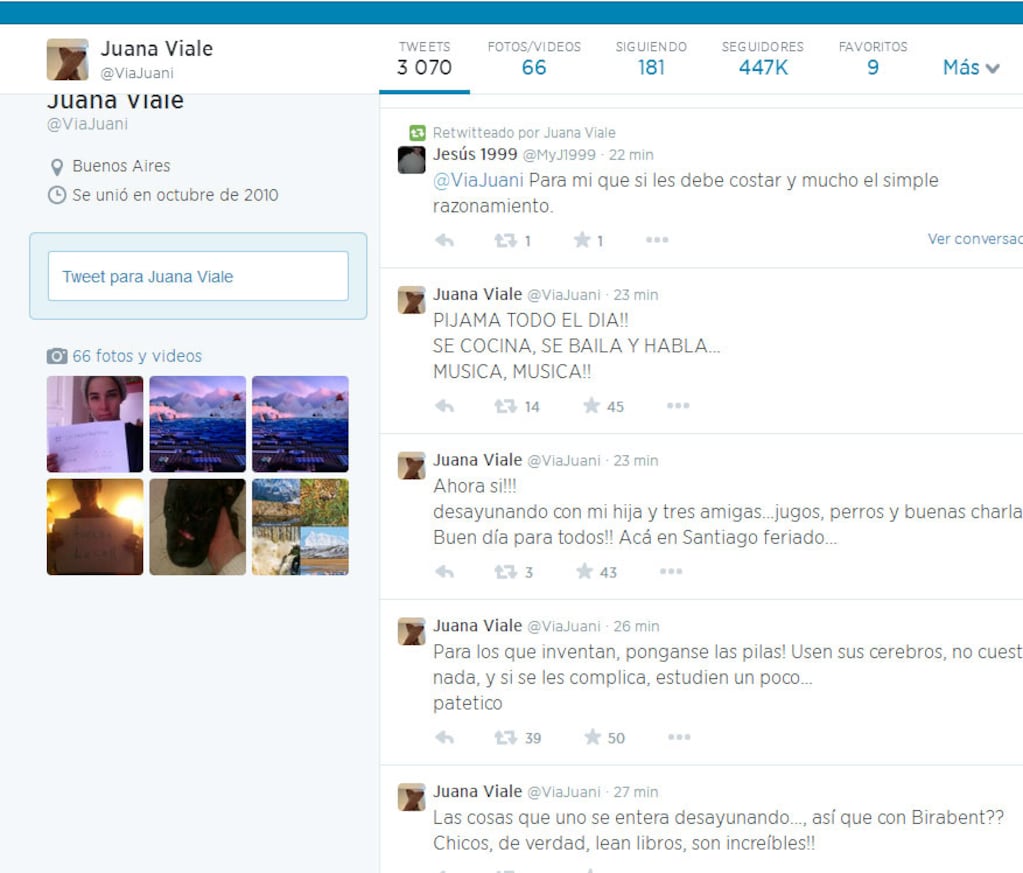Favorite the 'Para los que inventan' tweet
The width and height of the screenshot is (1023, 873).
pyautogui.click(x=592, y=737)
